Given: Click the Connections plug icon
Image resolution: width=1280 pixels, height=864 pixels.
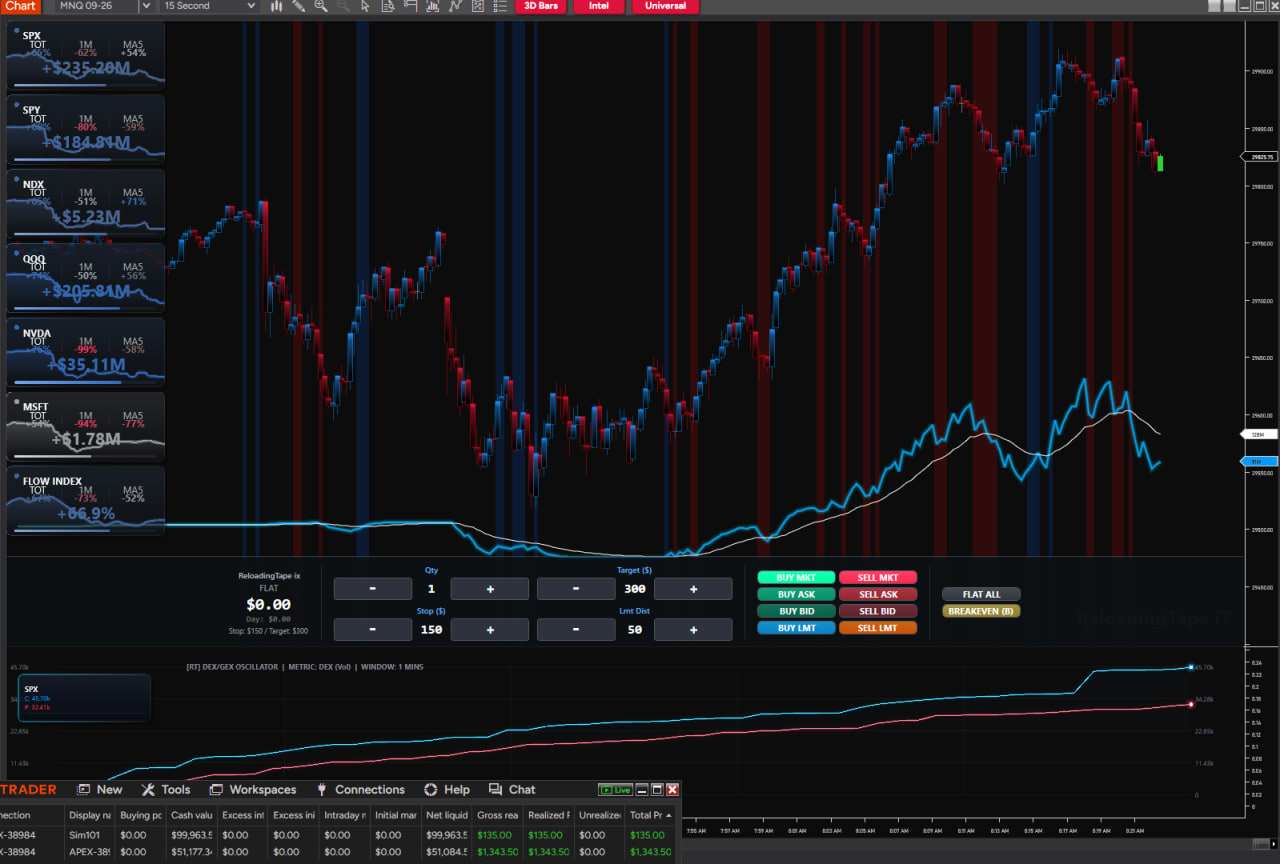Looking at the screenshot, I should pyautogui.click(x=322, y=790).
